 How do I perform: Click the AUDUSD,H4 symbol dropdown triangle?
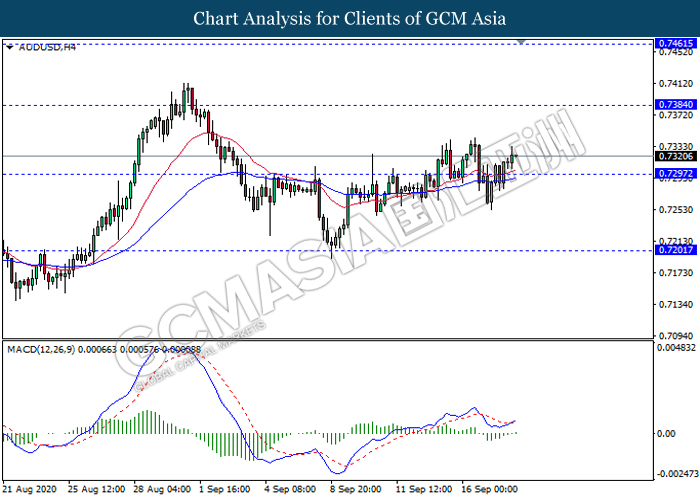pyautogui.click(x=10, y=47)
